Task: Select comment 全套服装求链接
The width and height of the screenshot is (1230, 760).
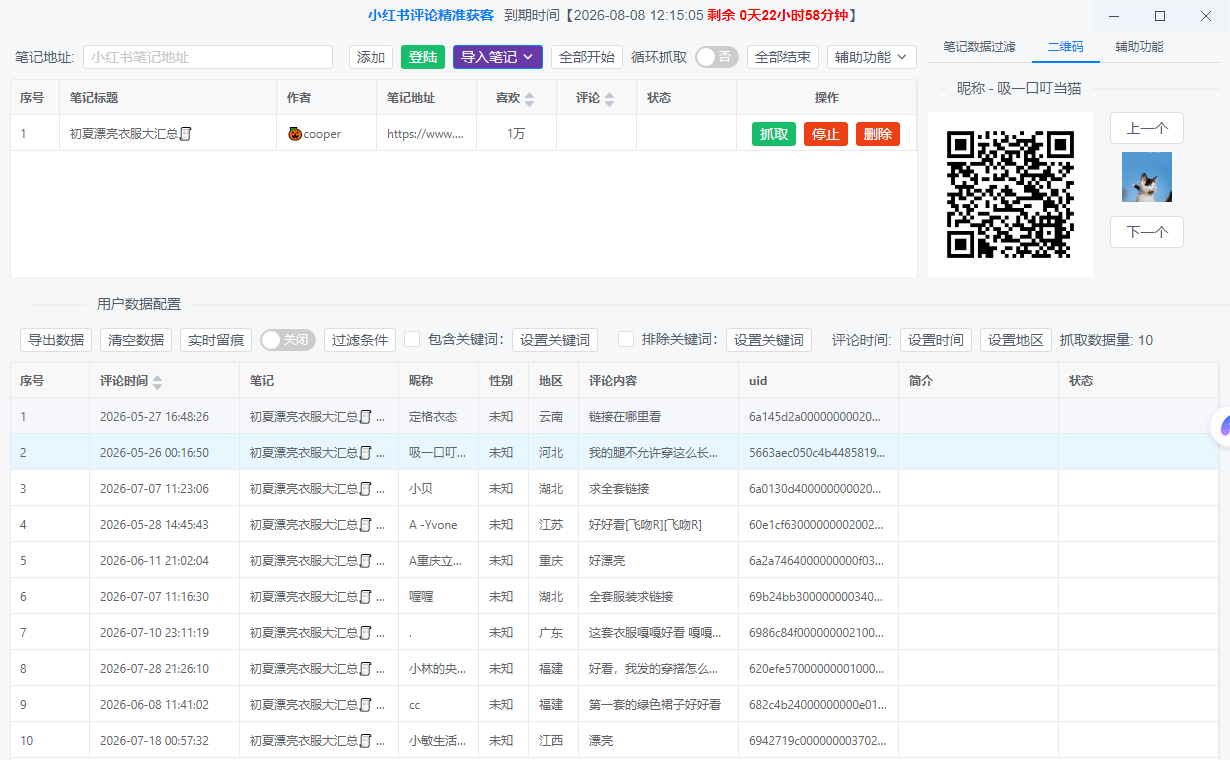Action: [615, 597]
